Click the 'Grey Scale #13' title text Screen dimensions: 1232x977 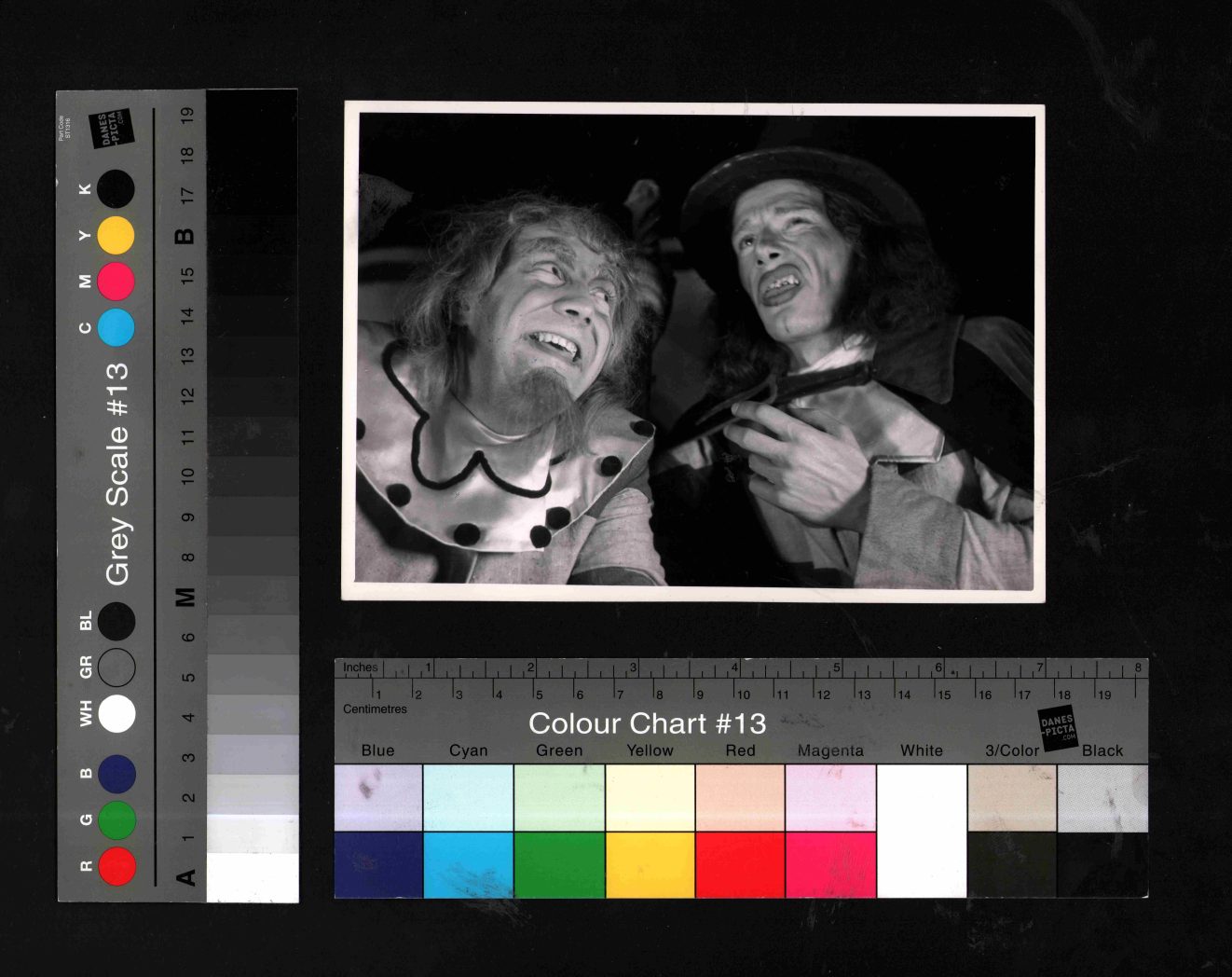(117, 474)
